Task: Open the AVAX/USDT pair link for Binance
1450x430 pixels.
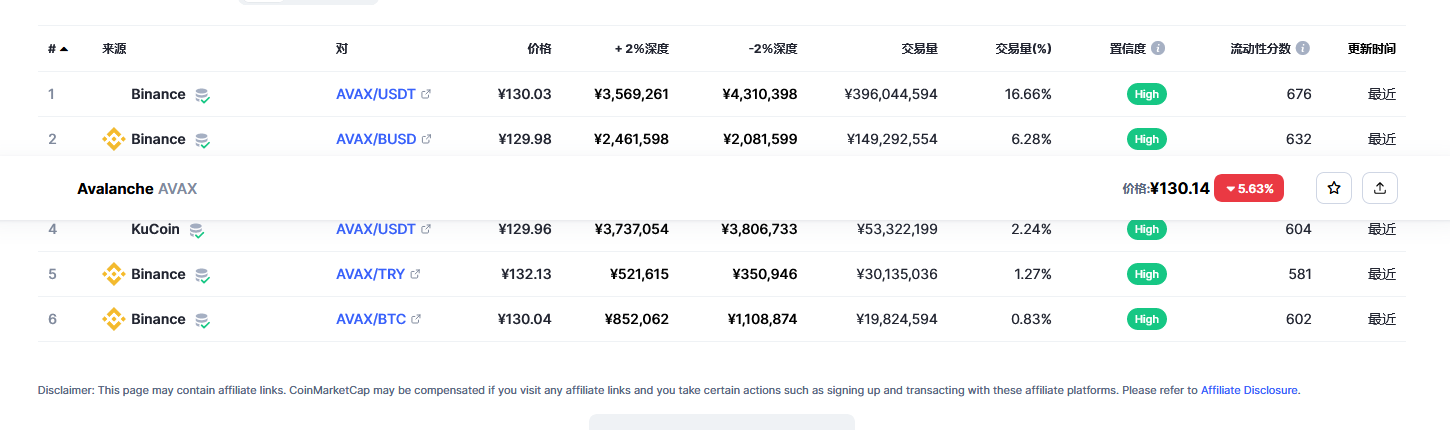Action: tap(375, 94)
